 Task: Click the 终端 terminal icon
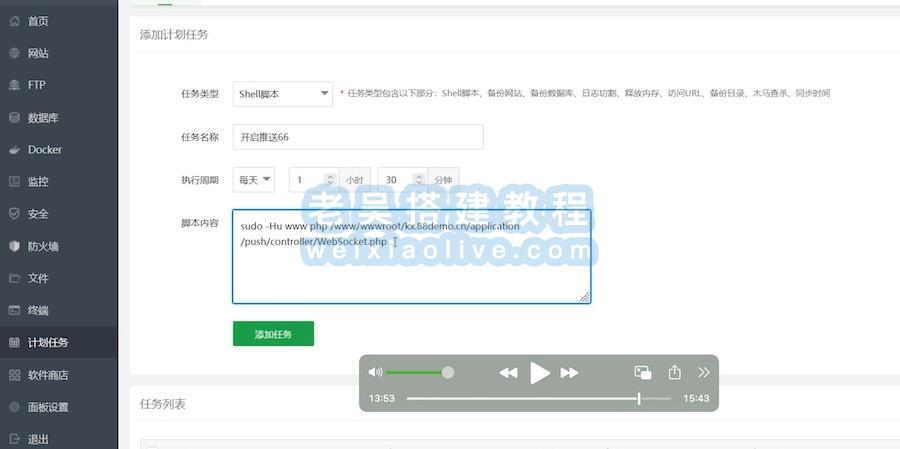coord(15,310)
